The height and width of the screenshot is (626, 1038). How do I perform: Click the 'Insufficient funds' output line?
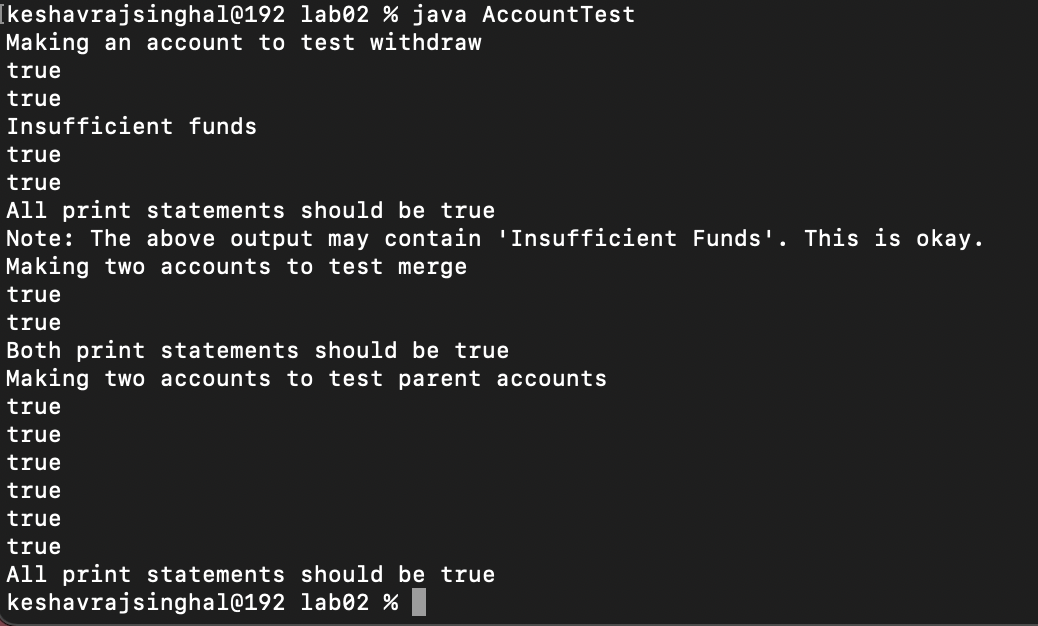click(132, 127)
